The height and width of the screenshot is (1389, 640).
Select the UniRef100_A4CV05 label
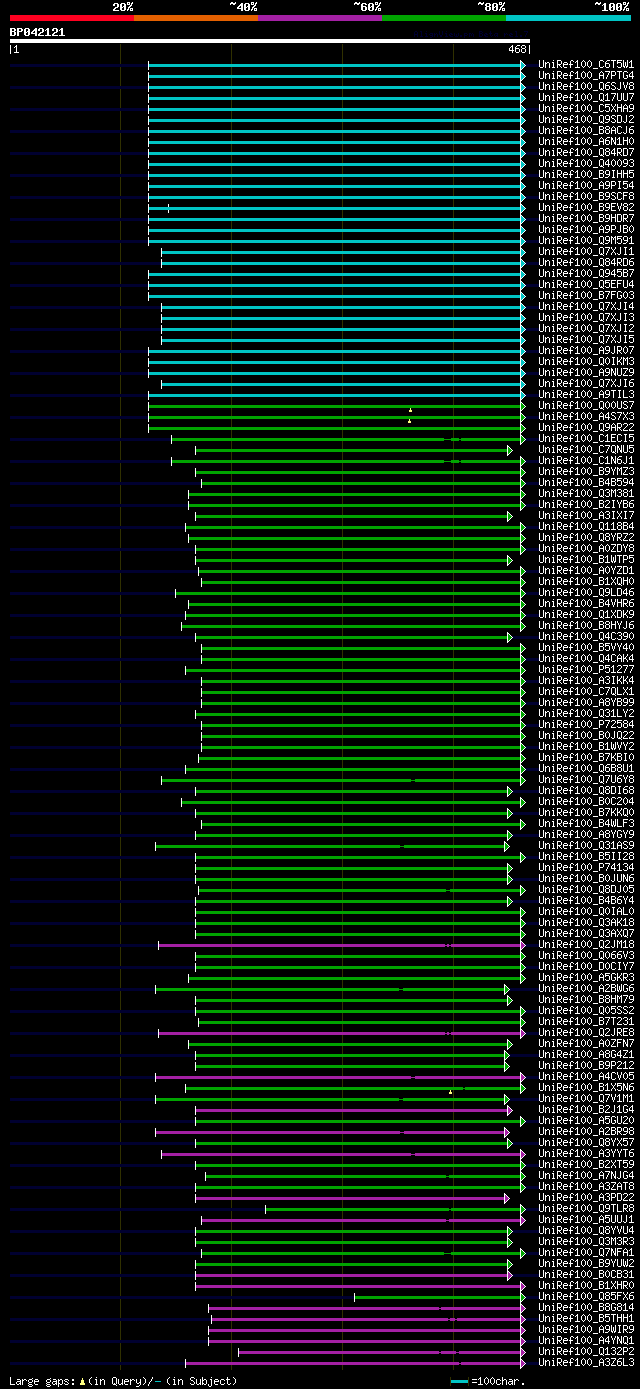(x=586, y=1076)
